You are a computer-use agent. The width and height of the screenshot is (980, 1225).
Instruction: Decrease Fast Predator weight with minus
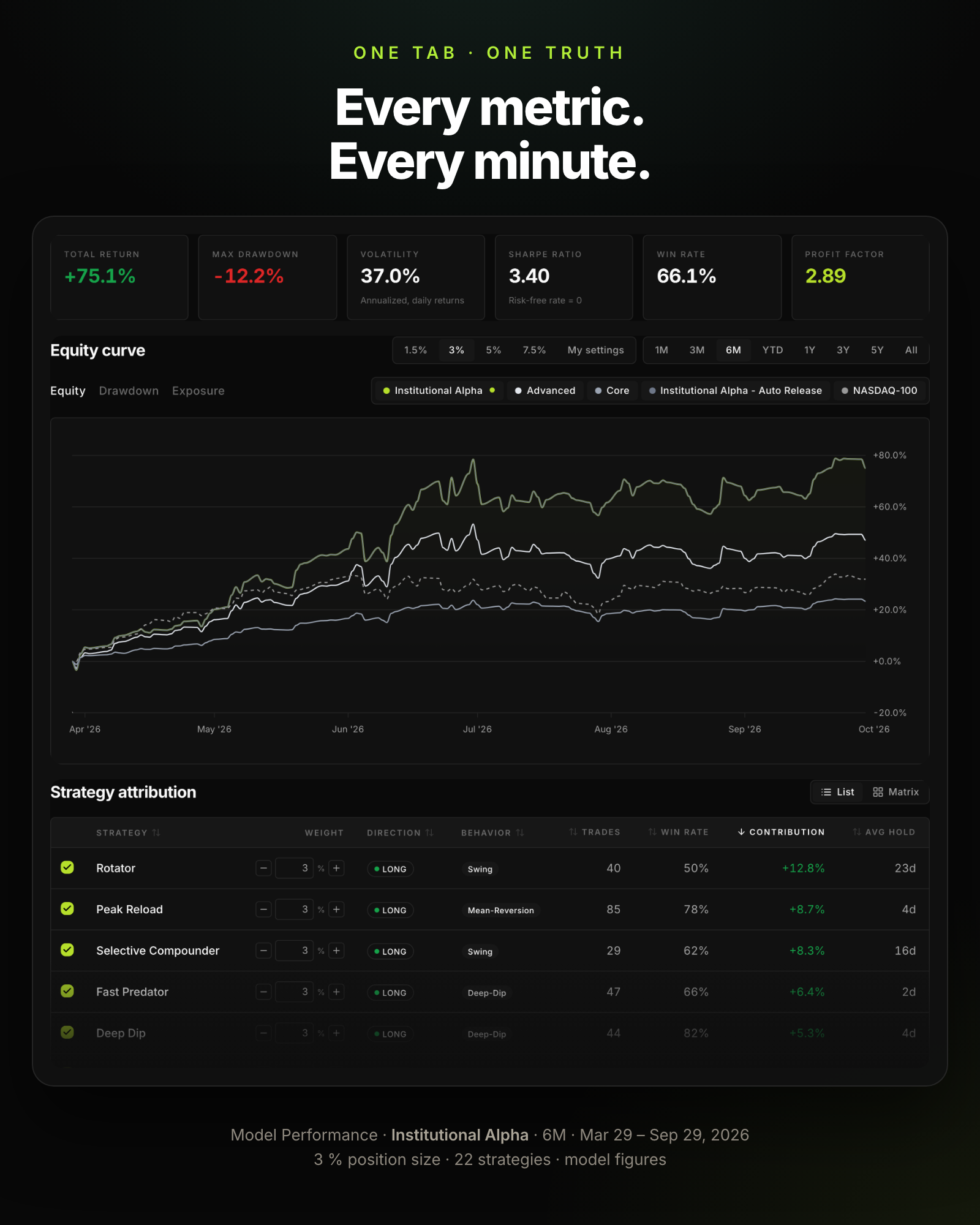(x=263, y=992)
